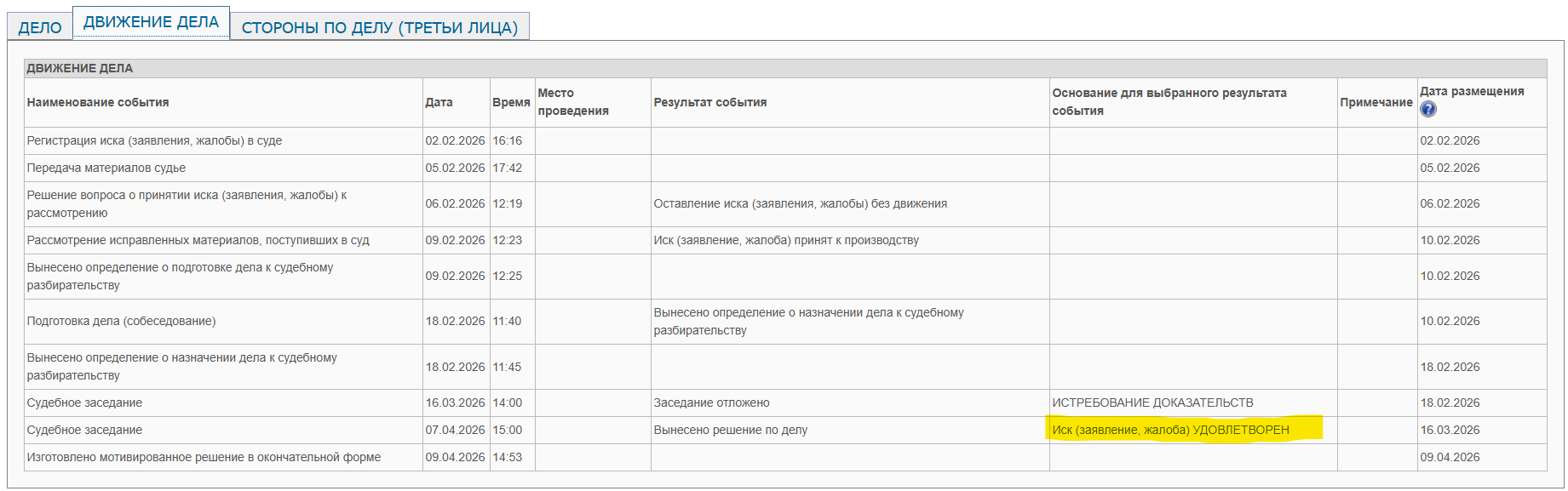Click the highlighted УДОВЛЕТВОРЕН result text
The height and width of the screenshot is (491, 1568).
[1170, 430]
